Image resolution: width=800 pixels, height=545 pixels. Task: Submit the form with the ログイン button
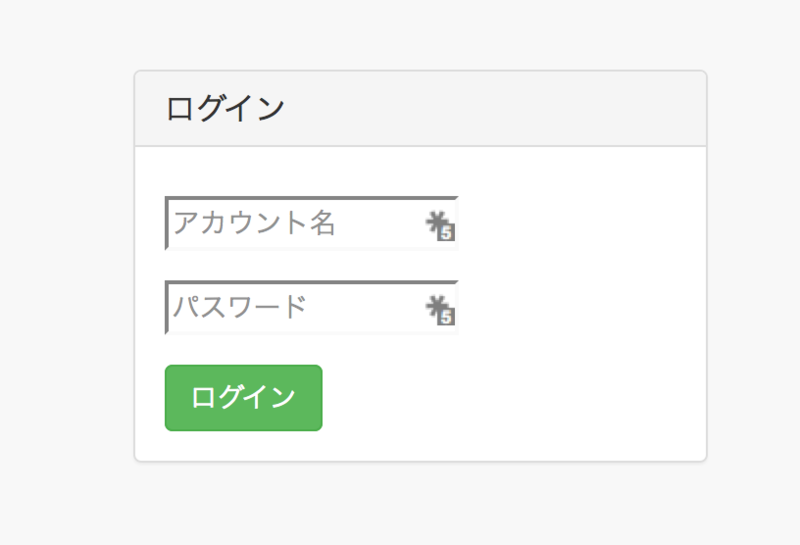243,398
